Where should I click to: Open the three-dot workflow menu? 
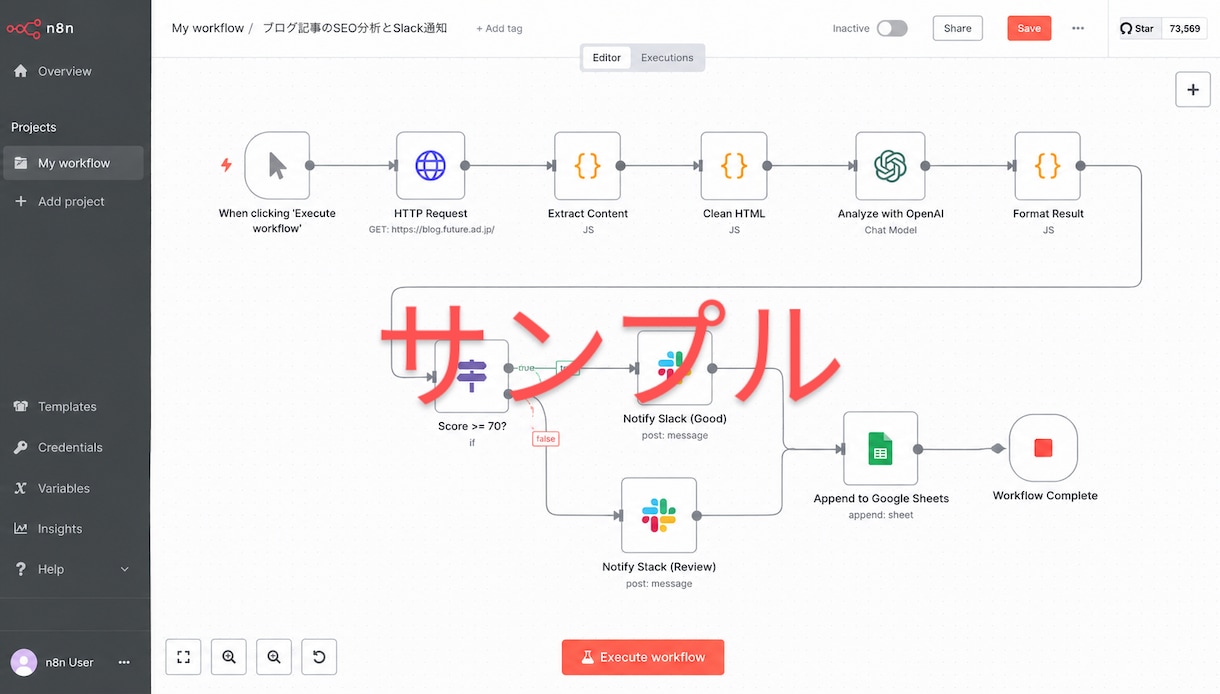[x=1078, y=28]
